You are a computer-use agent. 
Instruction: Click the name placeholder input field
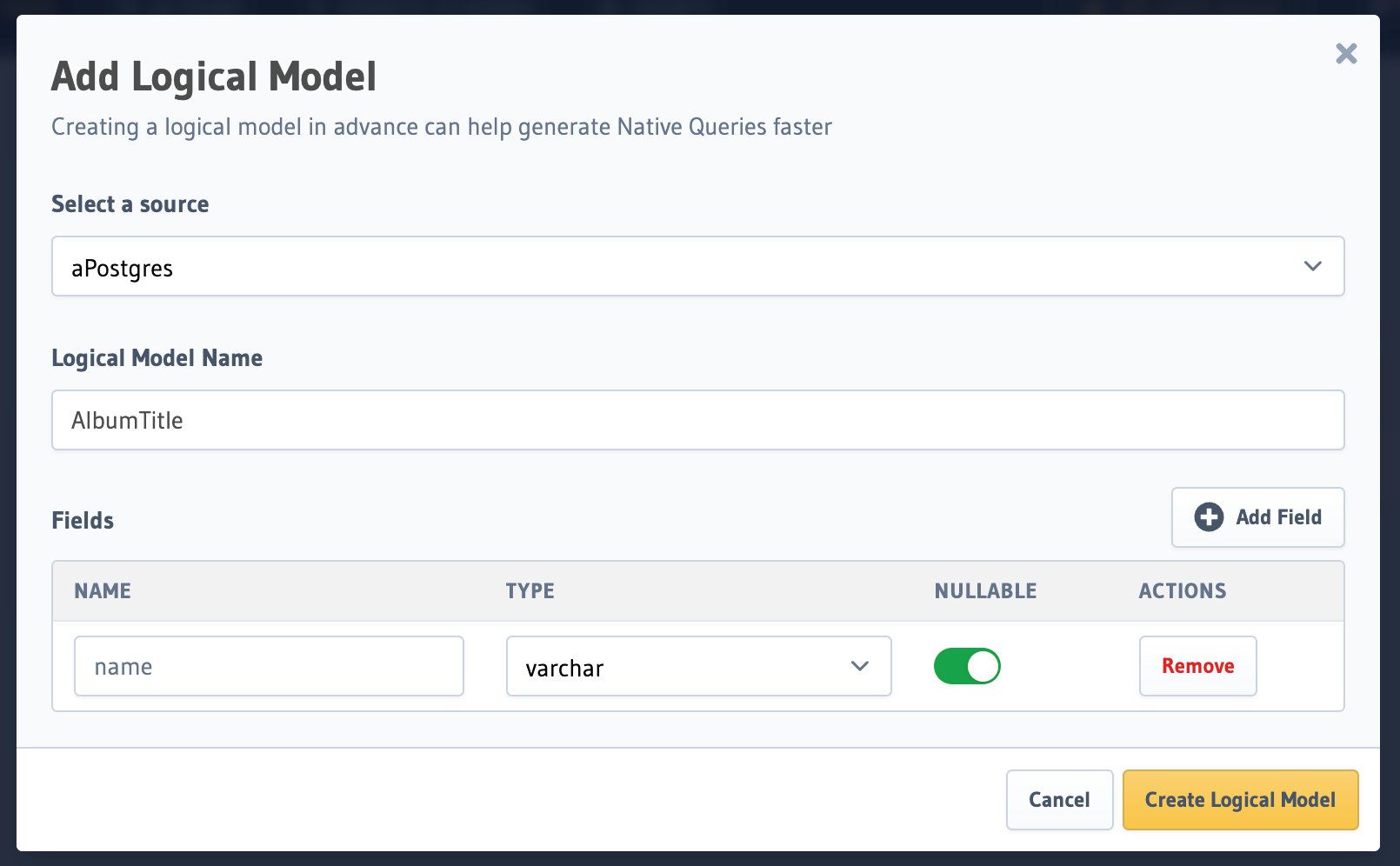coord(268,666)
